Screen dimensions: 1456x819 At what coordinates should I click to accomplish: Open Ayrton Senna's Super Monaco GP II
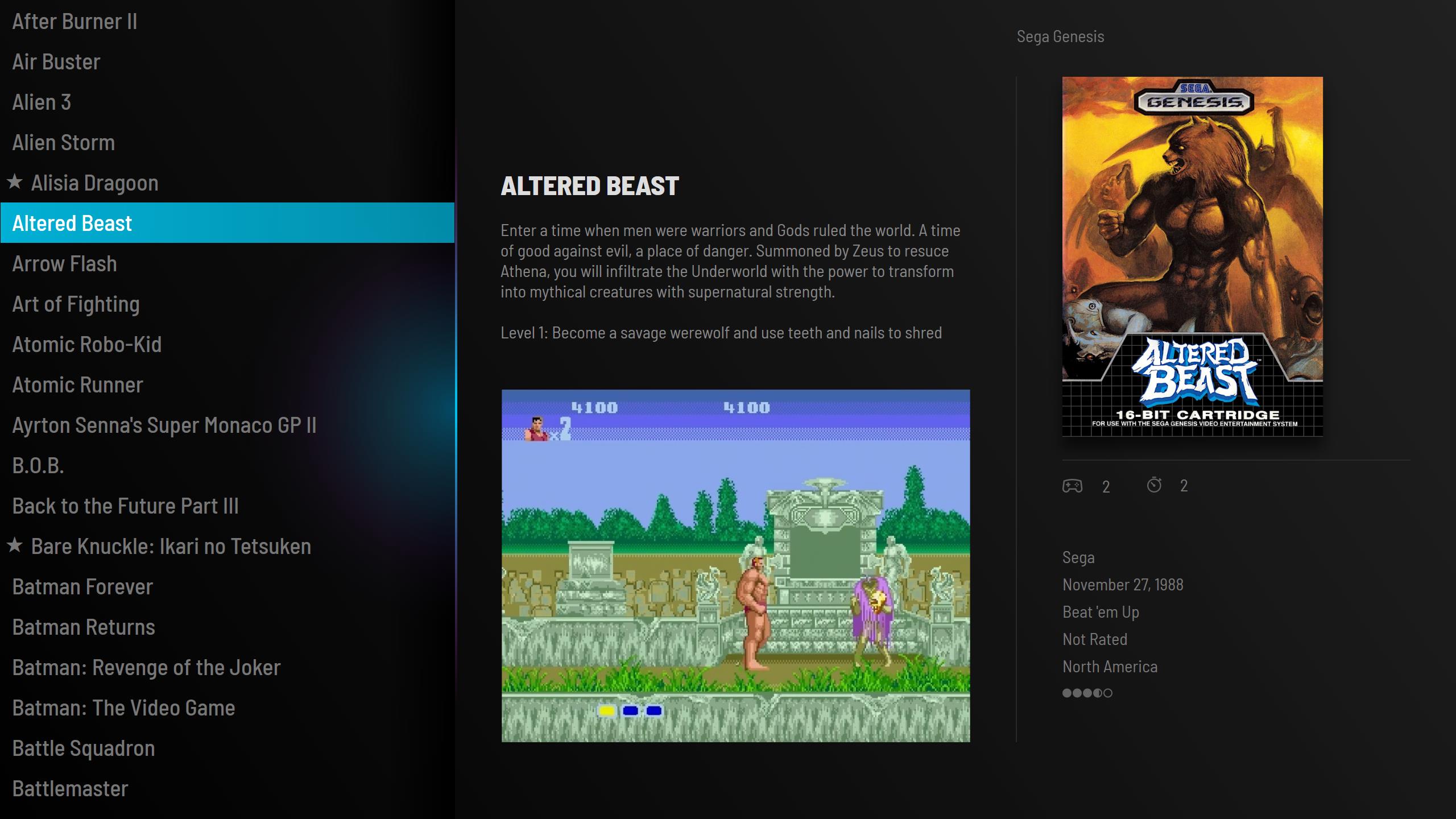(164, 425)
